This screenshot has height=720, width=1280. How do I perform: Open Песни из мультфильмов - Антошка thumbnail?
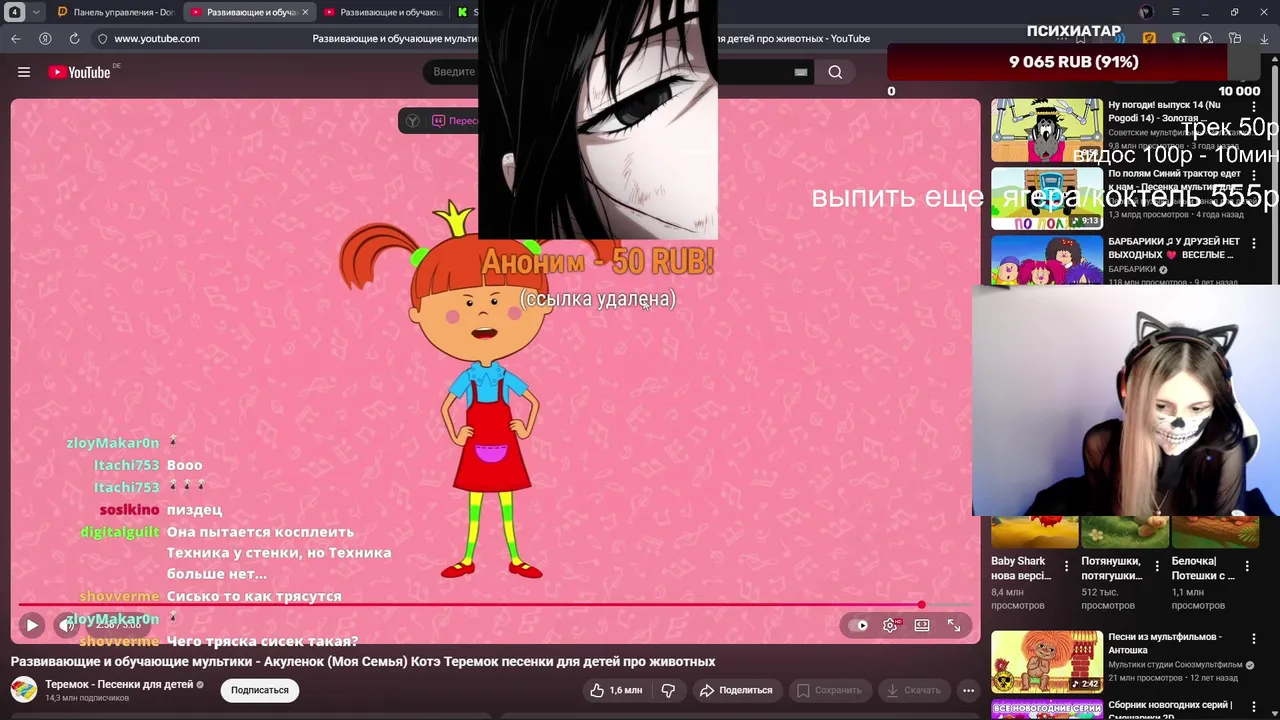click(x=1047, y=662)
